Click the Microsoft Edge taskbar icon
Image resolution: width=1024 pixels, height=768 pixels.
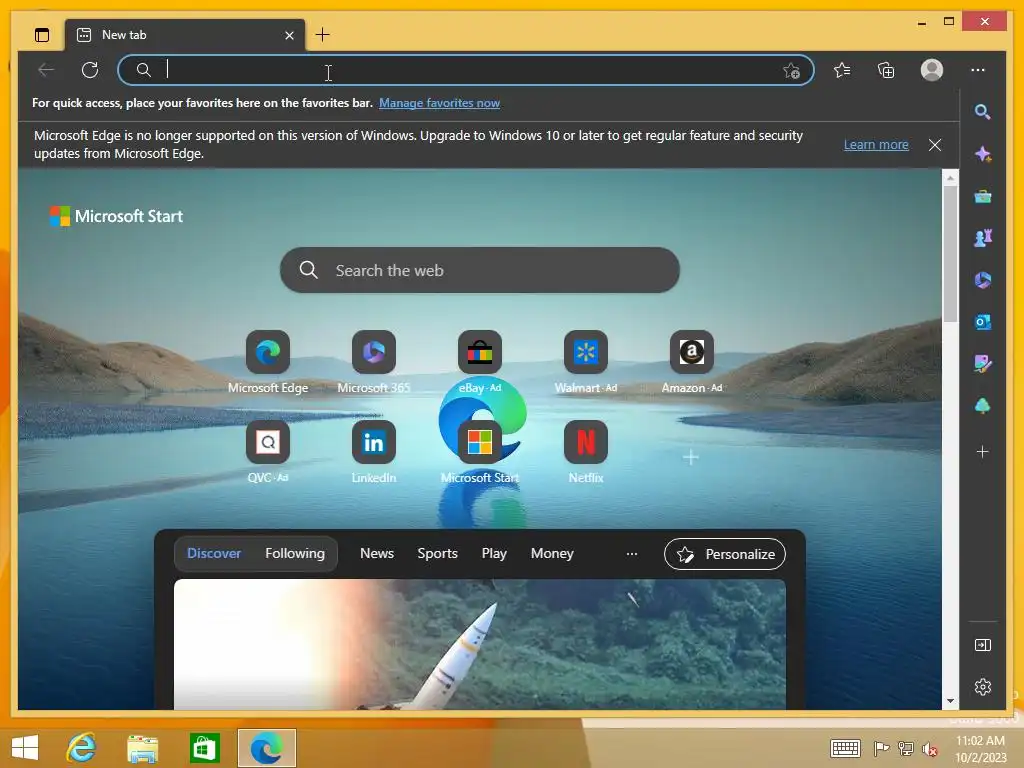pyautogui.click(x=266, y=748)
